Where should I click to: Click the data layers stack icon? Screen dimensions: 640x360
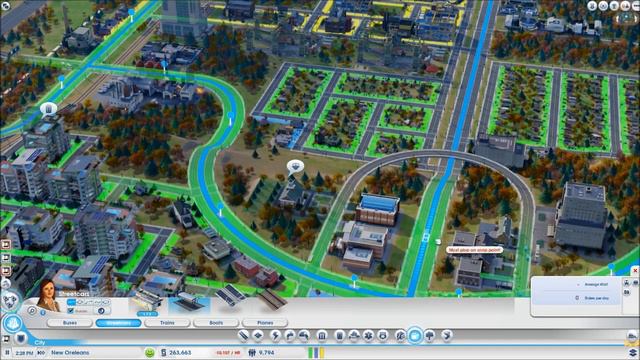633,352
